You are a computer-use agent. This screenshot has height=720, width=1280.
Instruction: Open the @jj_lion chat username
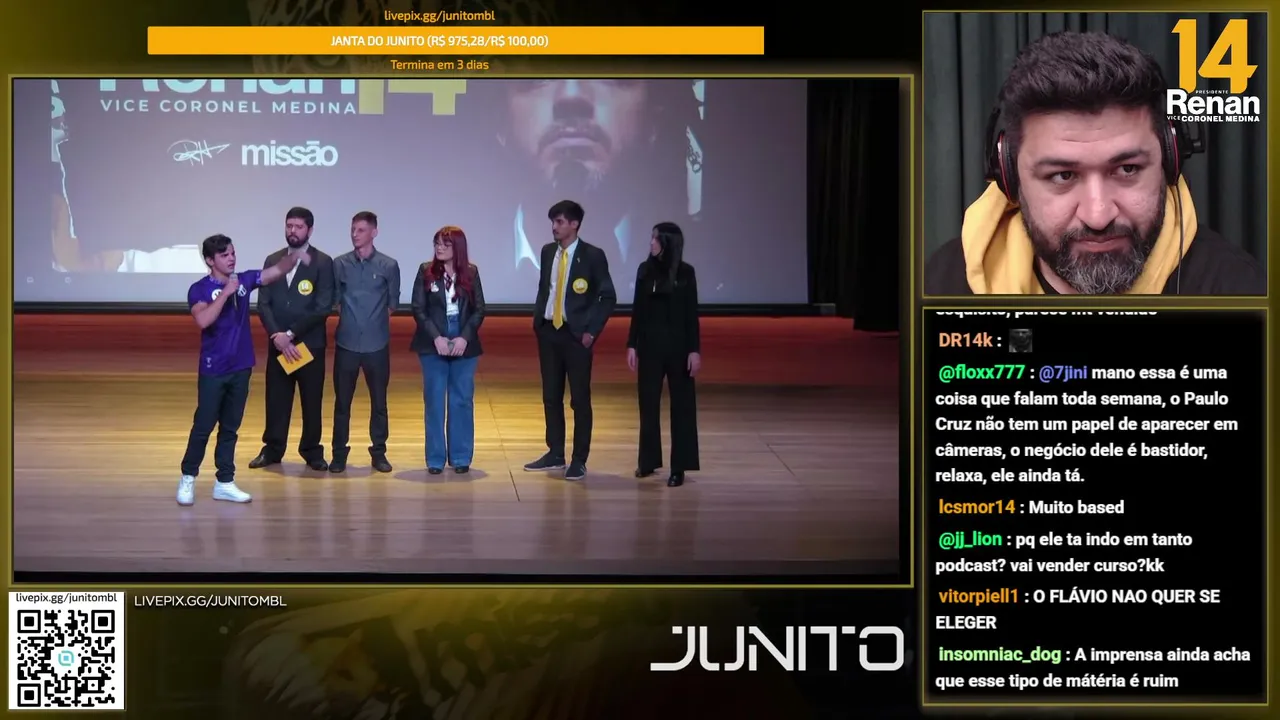tap(970, 540)
